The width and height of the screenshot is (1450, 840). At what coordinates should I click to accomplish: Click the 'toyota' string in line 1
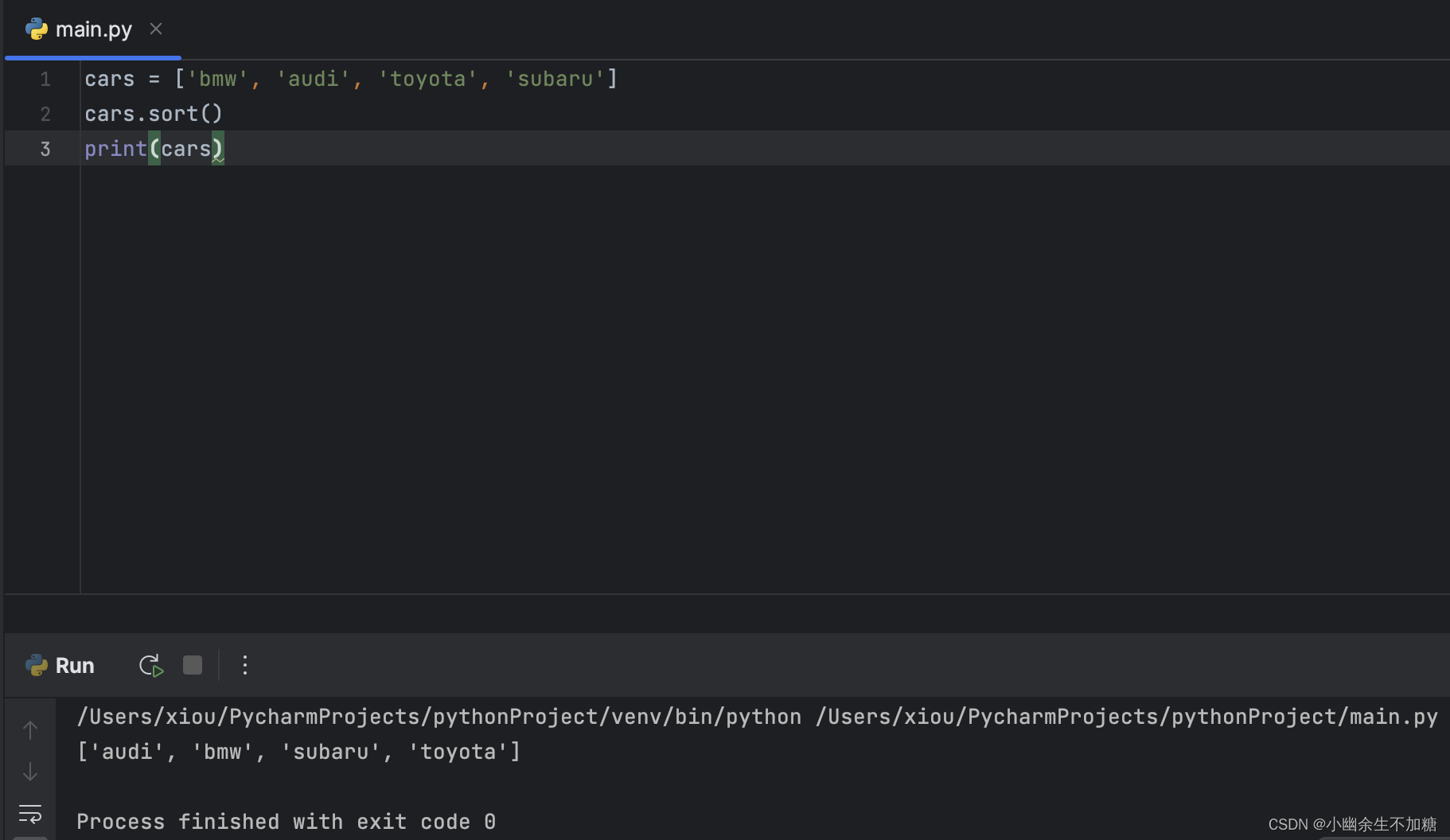pos(427,79)
